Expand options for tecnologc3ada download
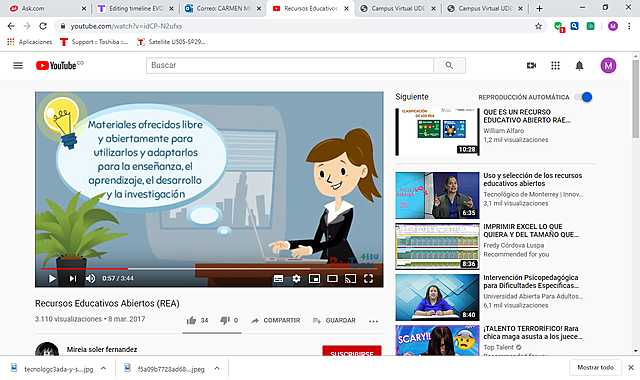 [x=104, y=369]
